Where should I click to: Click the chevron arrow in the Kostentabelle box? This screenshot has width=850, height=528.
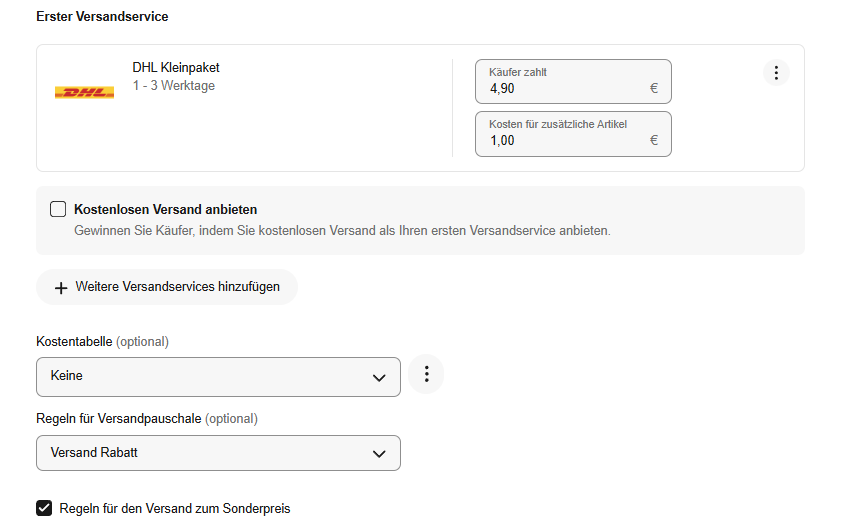[x=379, y=377]
